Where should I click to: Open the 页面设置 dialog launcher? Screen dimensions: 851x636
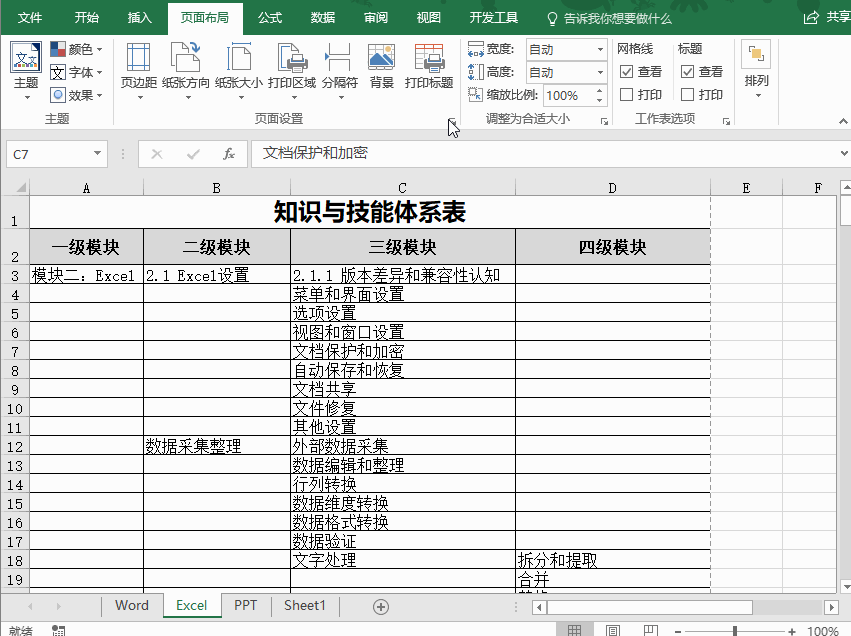pos(452,121)
